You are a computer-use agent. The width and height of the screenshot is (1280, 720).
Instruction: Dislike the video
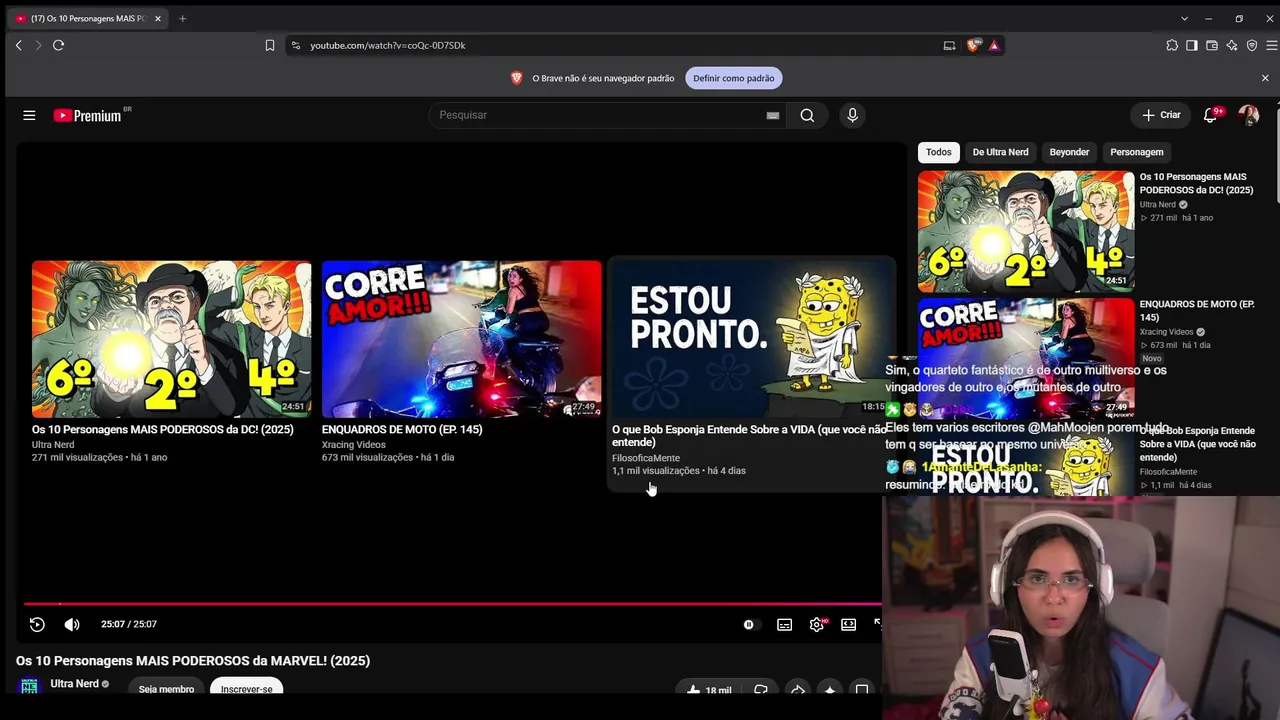tap(761, 690)
